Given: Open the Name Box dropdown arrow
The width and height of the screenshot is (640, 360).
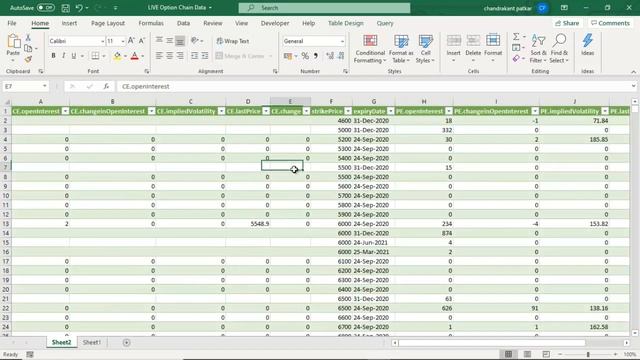Looking at the screenshot, I should pos(44,86).
